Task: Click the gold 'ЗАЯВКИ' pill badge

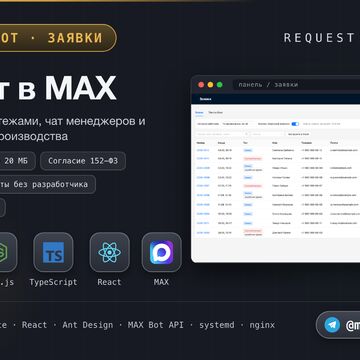Action: (x=57, y=38)
